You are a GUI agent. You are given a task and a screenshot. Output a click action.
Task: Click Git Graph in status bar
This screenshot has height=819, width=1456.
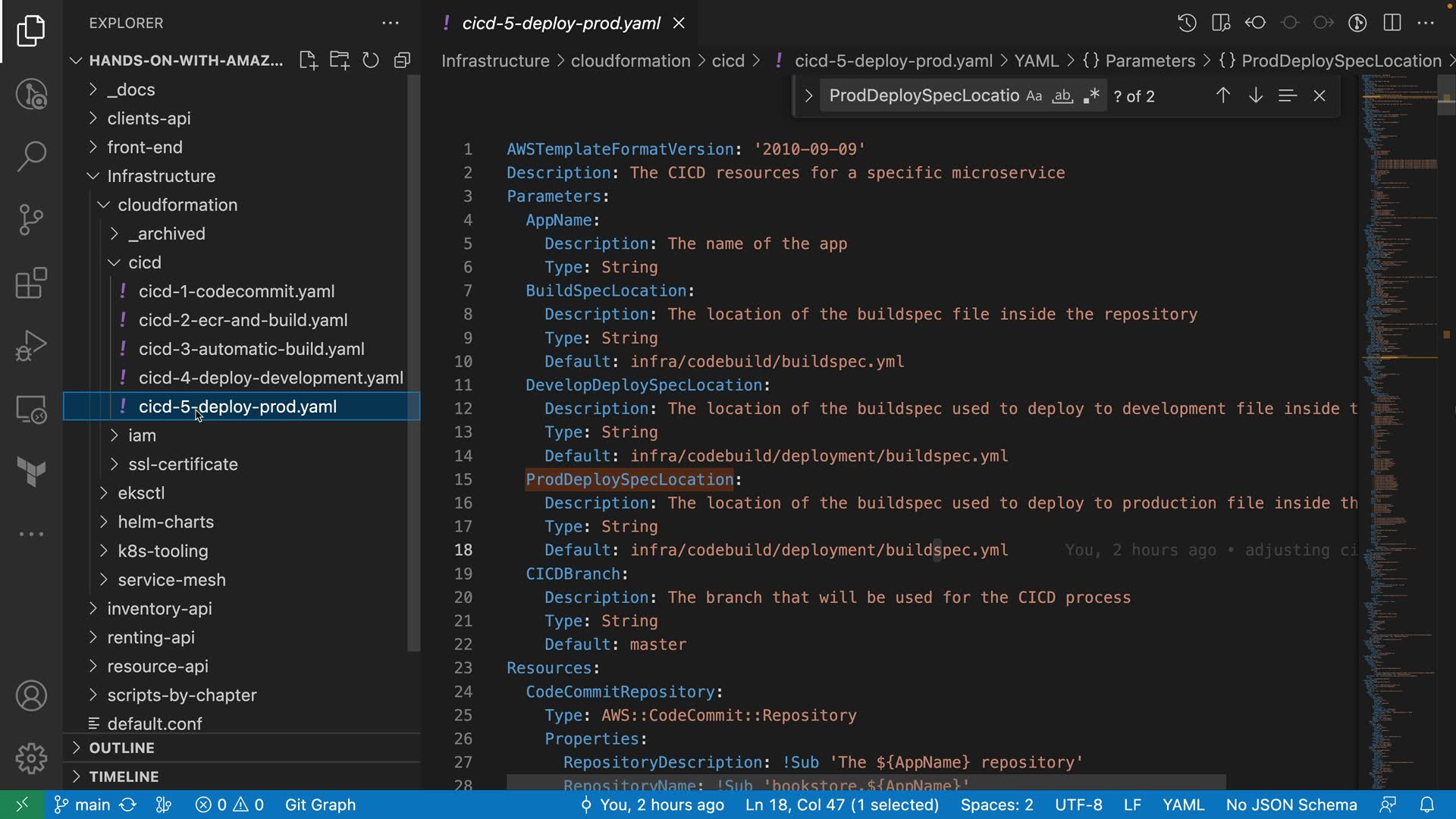[320, 805]
